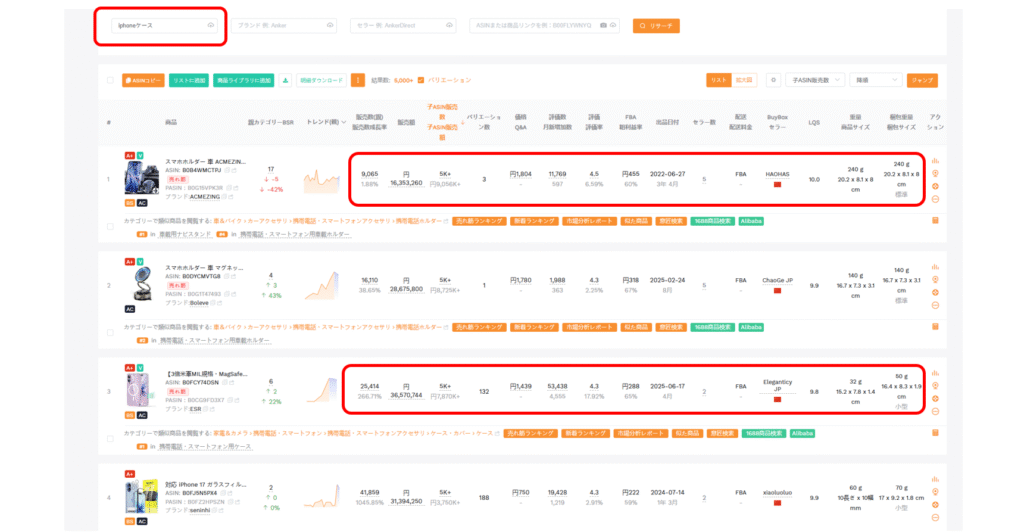This screenshot has width=1024, height=532.
Task: Open the orange three-dots more menu
Action: [x=357, y=80]
